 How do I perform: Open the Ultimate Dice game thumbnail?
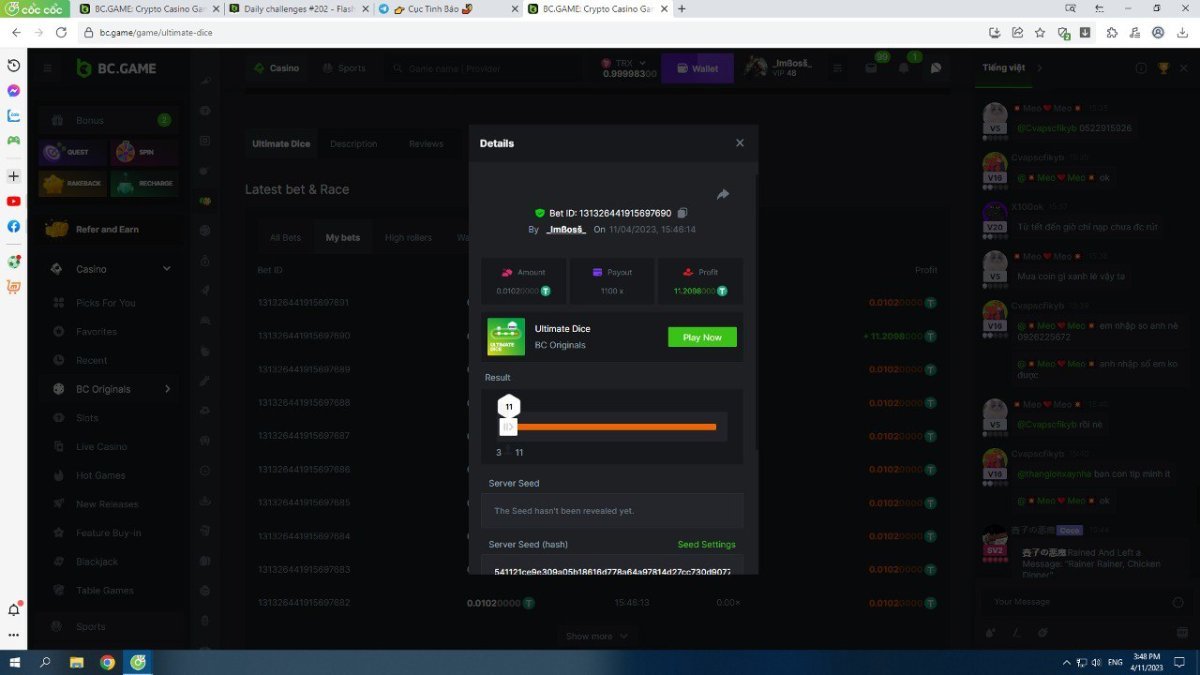tap(506, 337)
